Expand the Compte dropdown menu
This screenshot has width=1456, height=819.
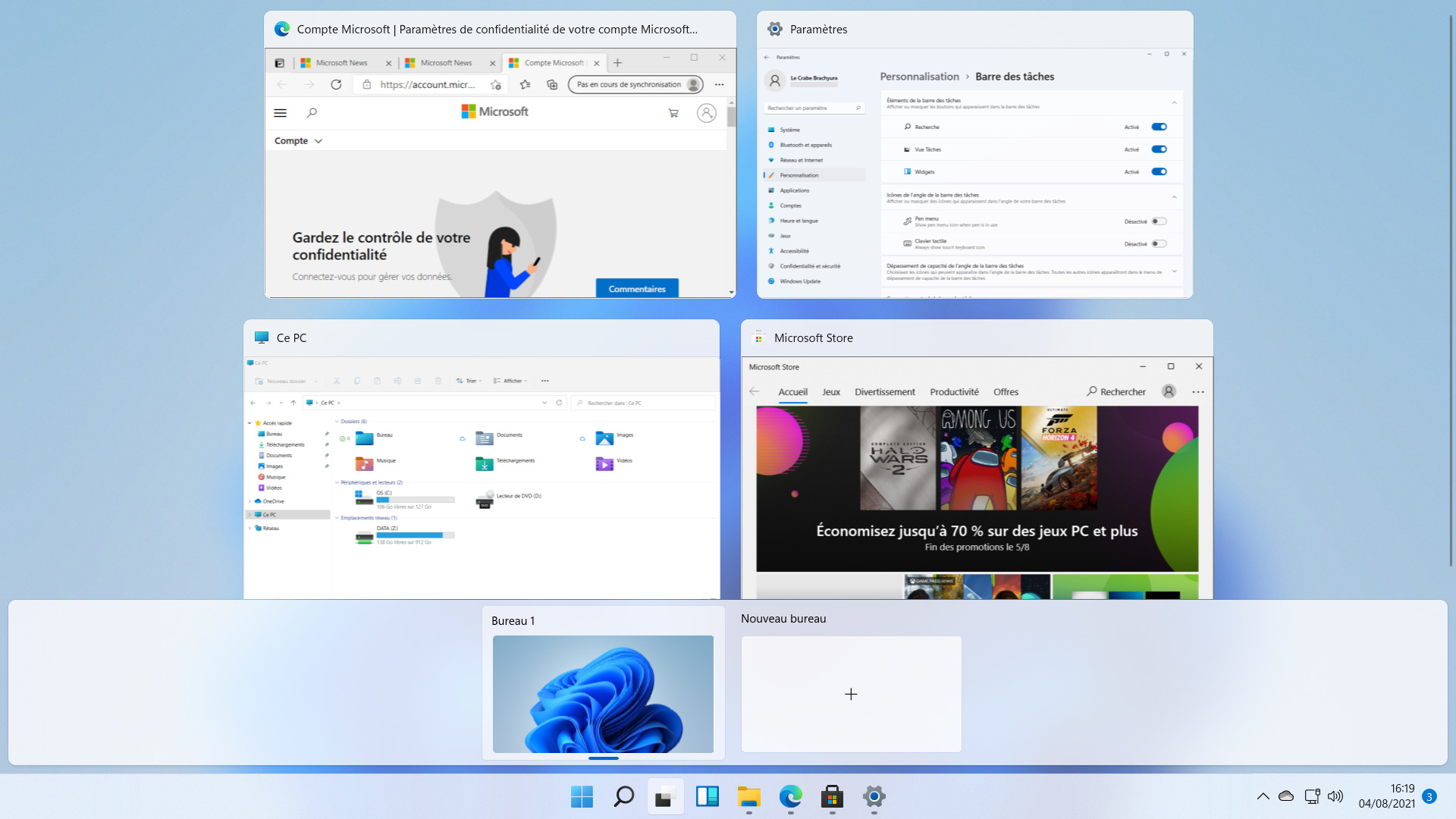coord(298,141)
